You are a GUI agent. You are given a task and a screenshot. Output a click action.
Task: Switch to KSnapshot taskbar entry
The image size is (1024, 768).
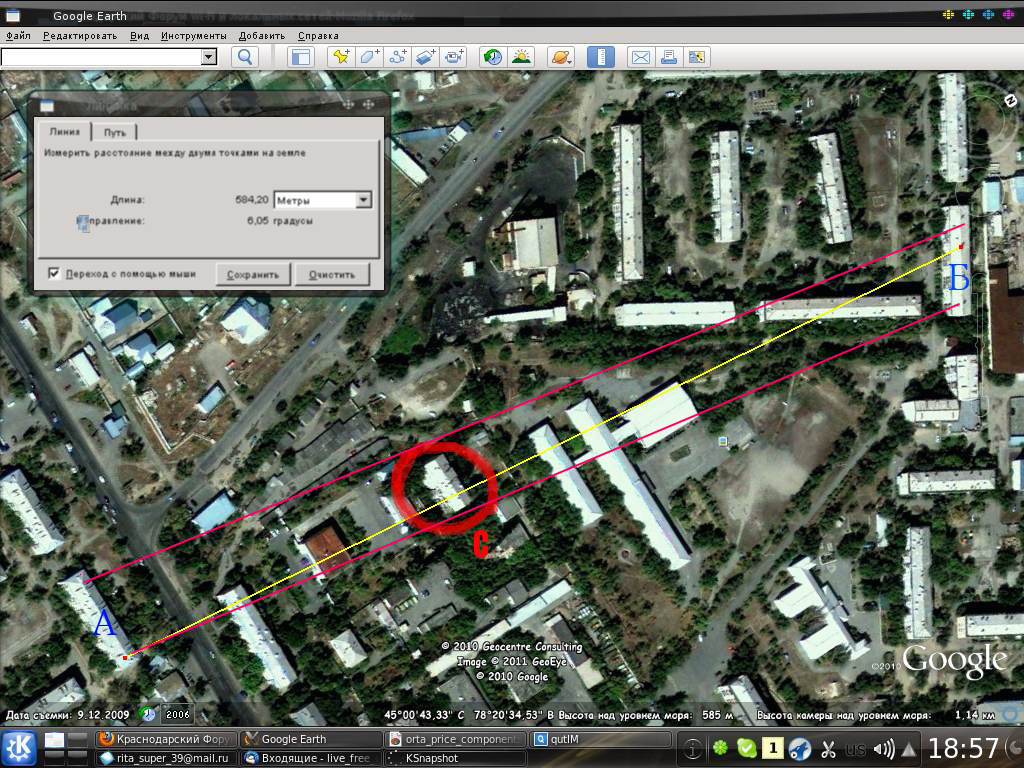(x=456, y=758)
